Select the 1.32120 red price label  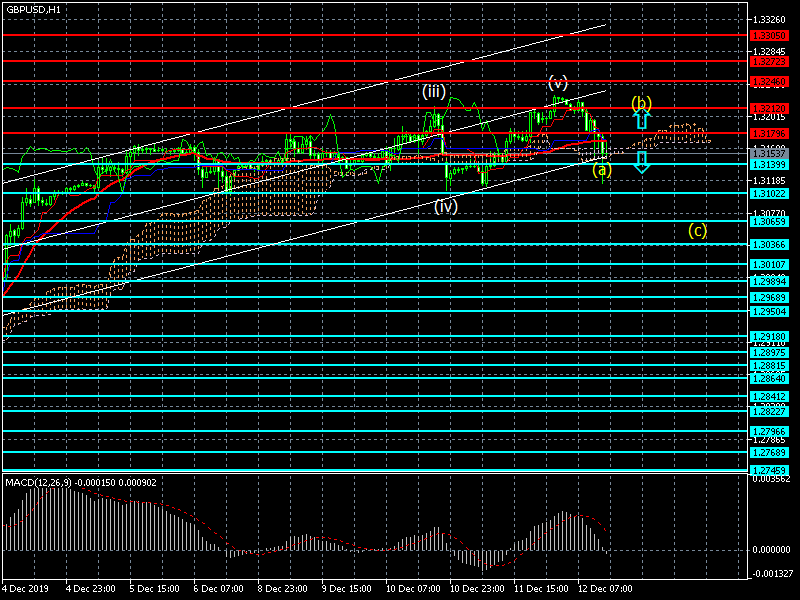click(769, 108)
